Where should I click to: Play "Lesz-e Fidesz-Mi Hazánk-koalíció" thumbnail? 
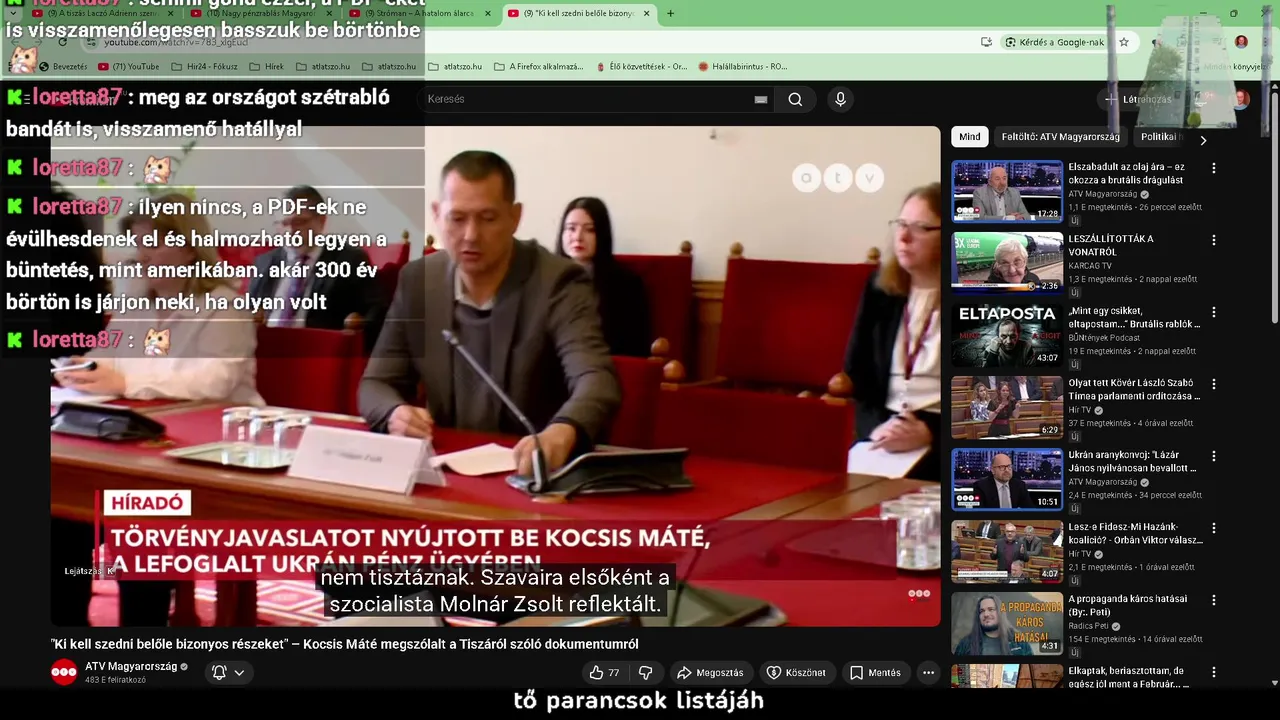point(1007,551)
